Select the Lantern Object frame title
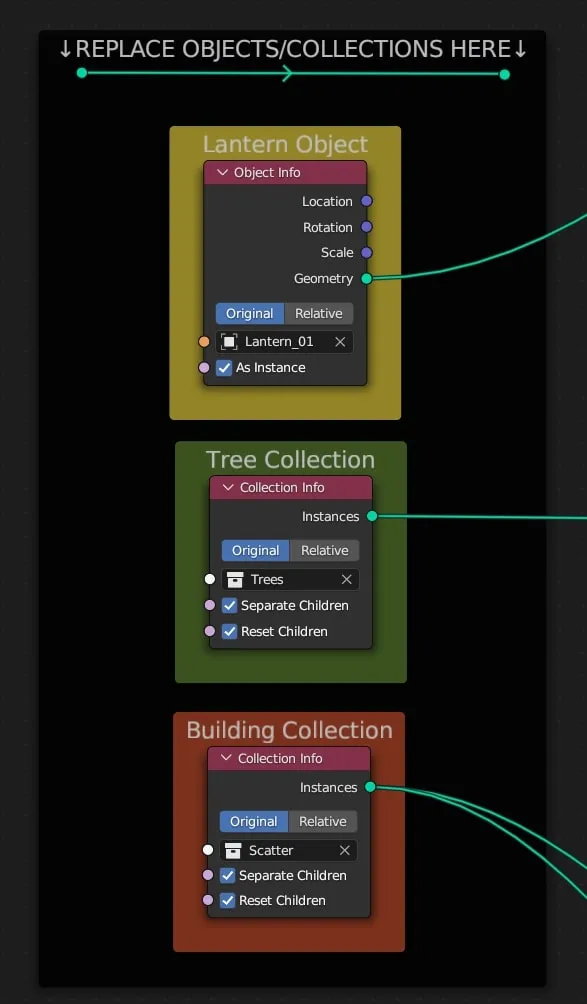The width and height of the screenshot is (587, 1004). pos(285,145)
